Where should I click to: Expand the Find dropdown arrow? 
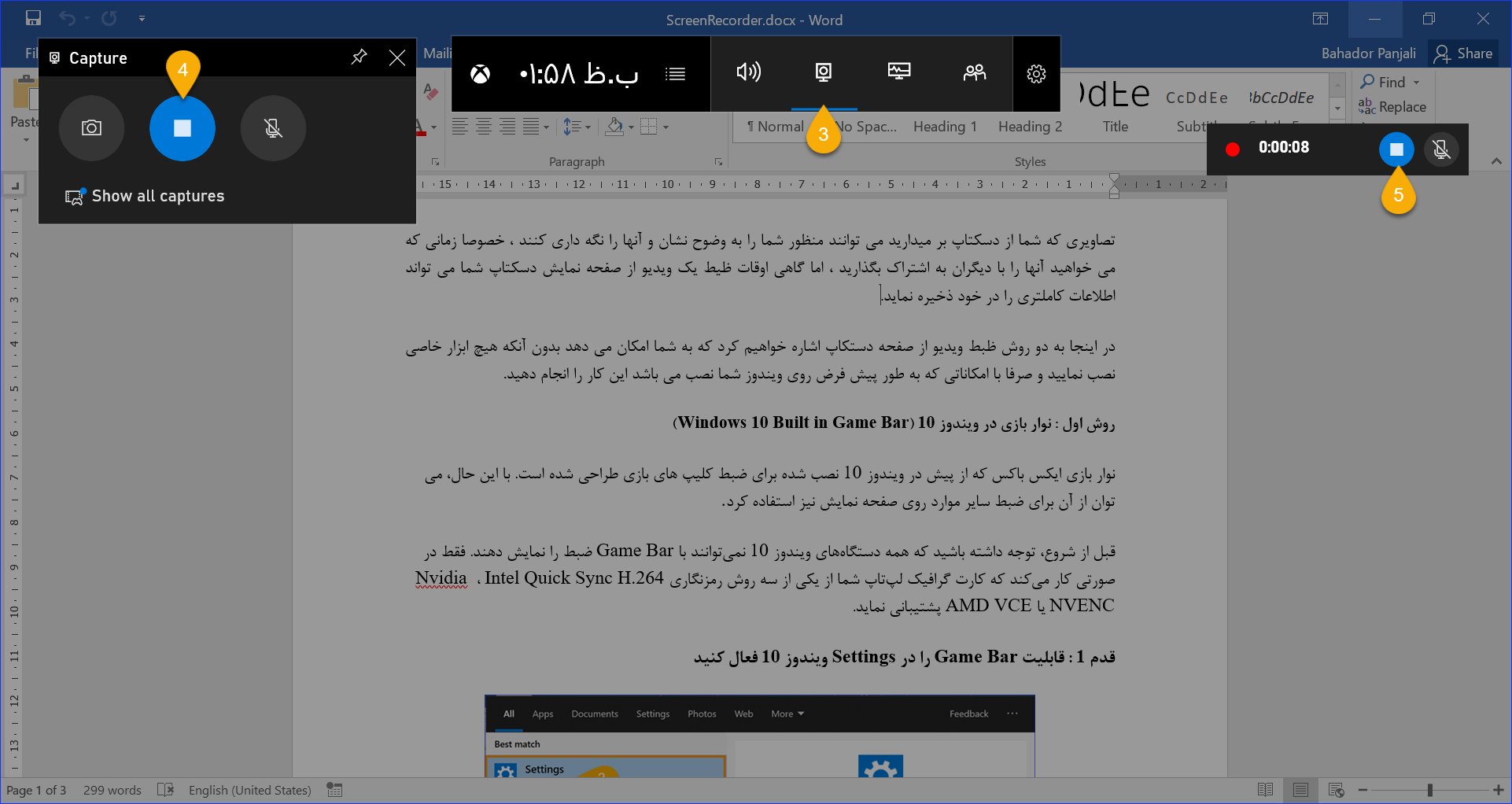coord(1417,83)
